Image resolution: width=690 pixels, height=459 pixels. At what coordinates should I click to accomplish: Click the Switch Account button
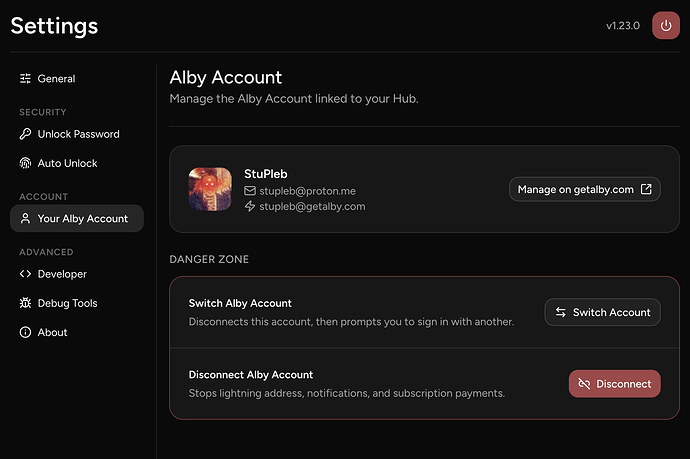coord(602,312)
